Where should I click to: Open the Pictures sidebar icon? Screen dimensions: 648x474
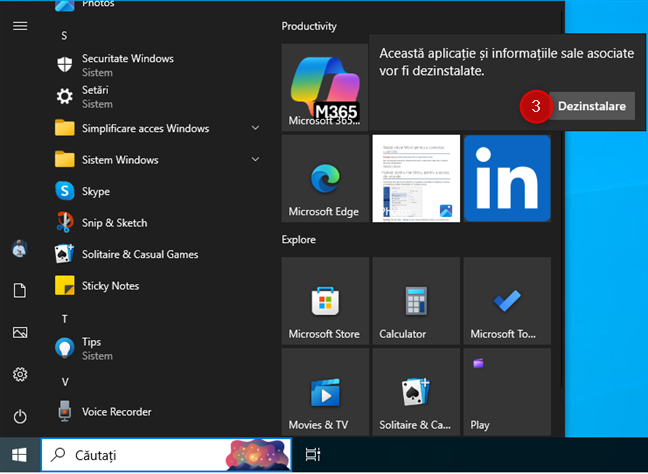point(20,332)
